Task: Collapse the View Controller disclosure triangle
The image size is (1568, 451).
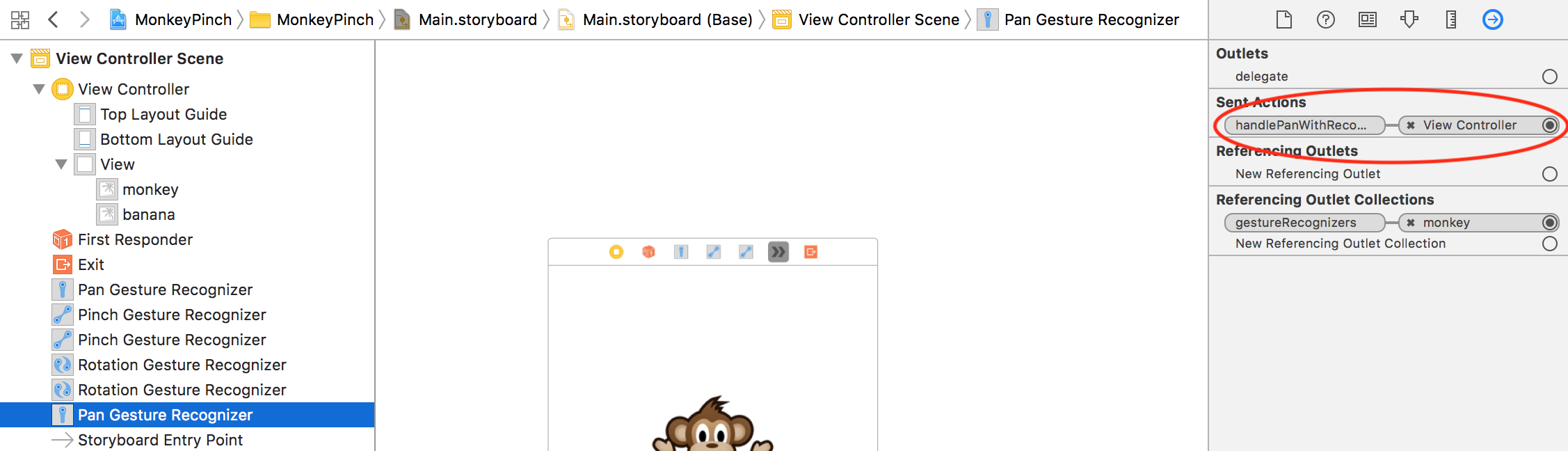Action: coord(39,89)
